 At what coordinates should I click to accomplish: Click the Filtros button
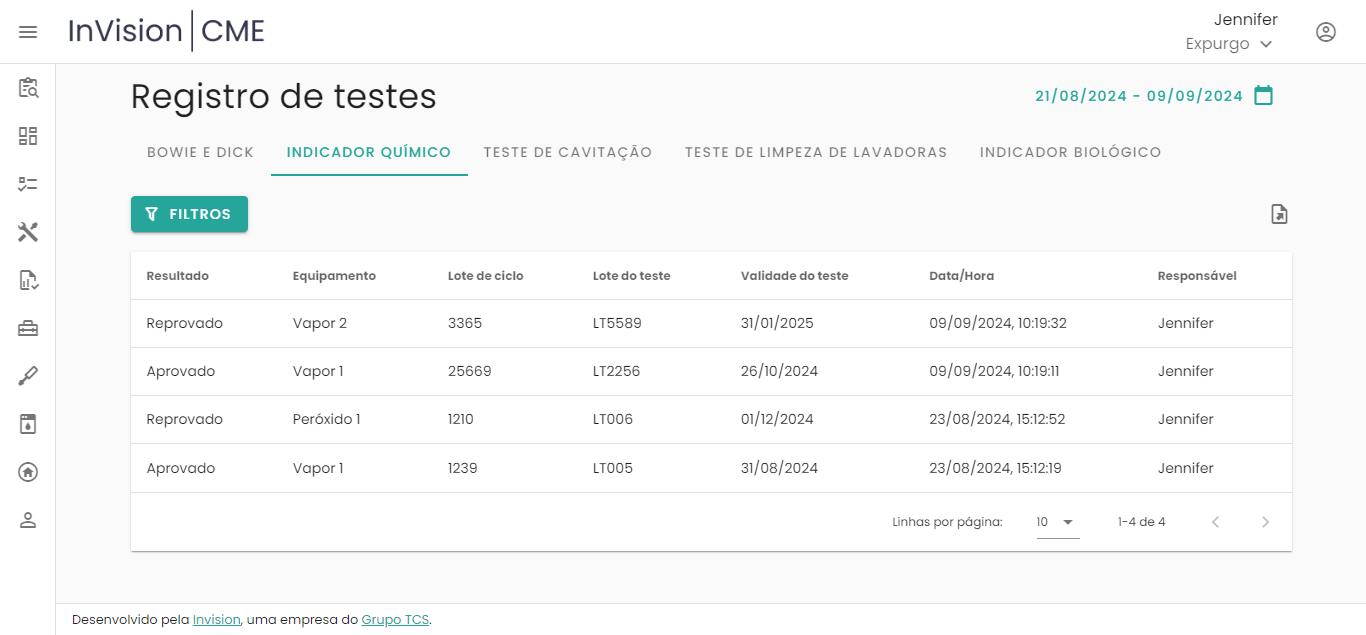(x=189, y=214)
